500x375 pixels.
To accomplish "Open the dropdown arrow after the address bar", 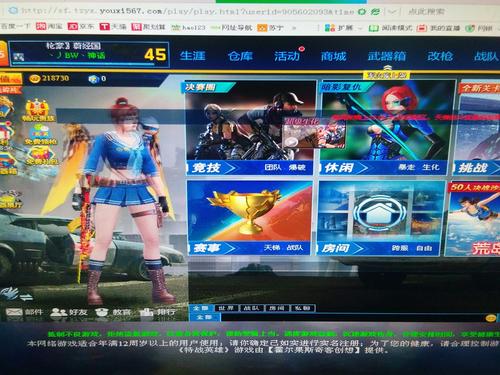I will click(393, 12).
